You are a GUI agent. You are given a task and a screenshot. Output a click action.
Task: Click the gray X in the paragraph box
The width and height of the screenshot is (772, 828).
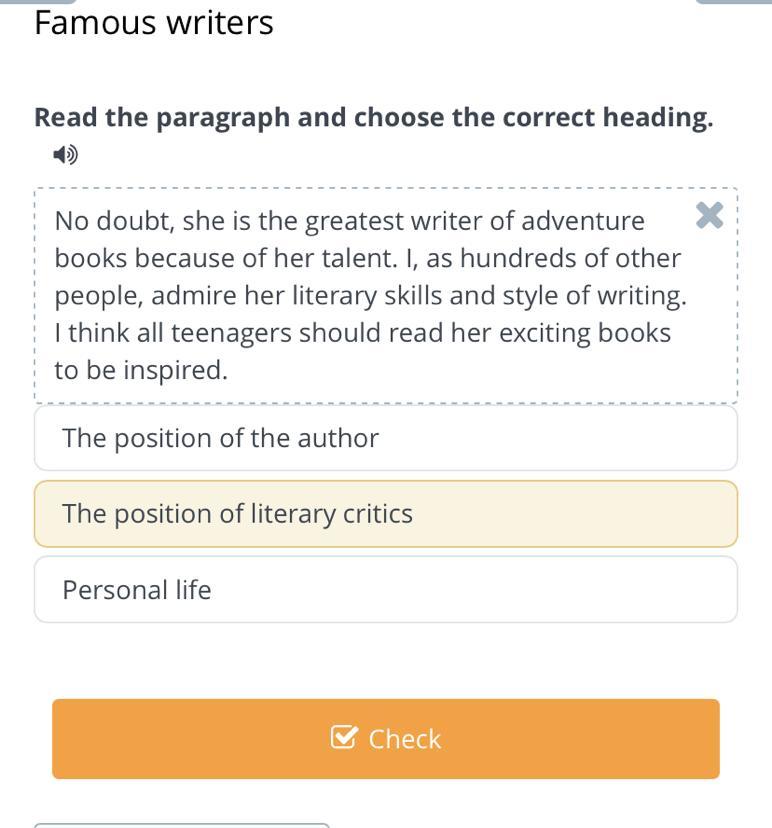[x=709, y=215]
